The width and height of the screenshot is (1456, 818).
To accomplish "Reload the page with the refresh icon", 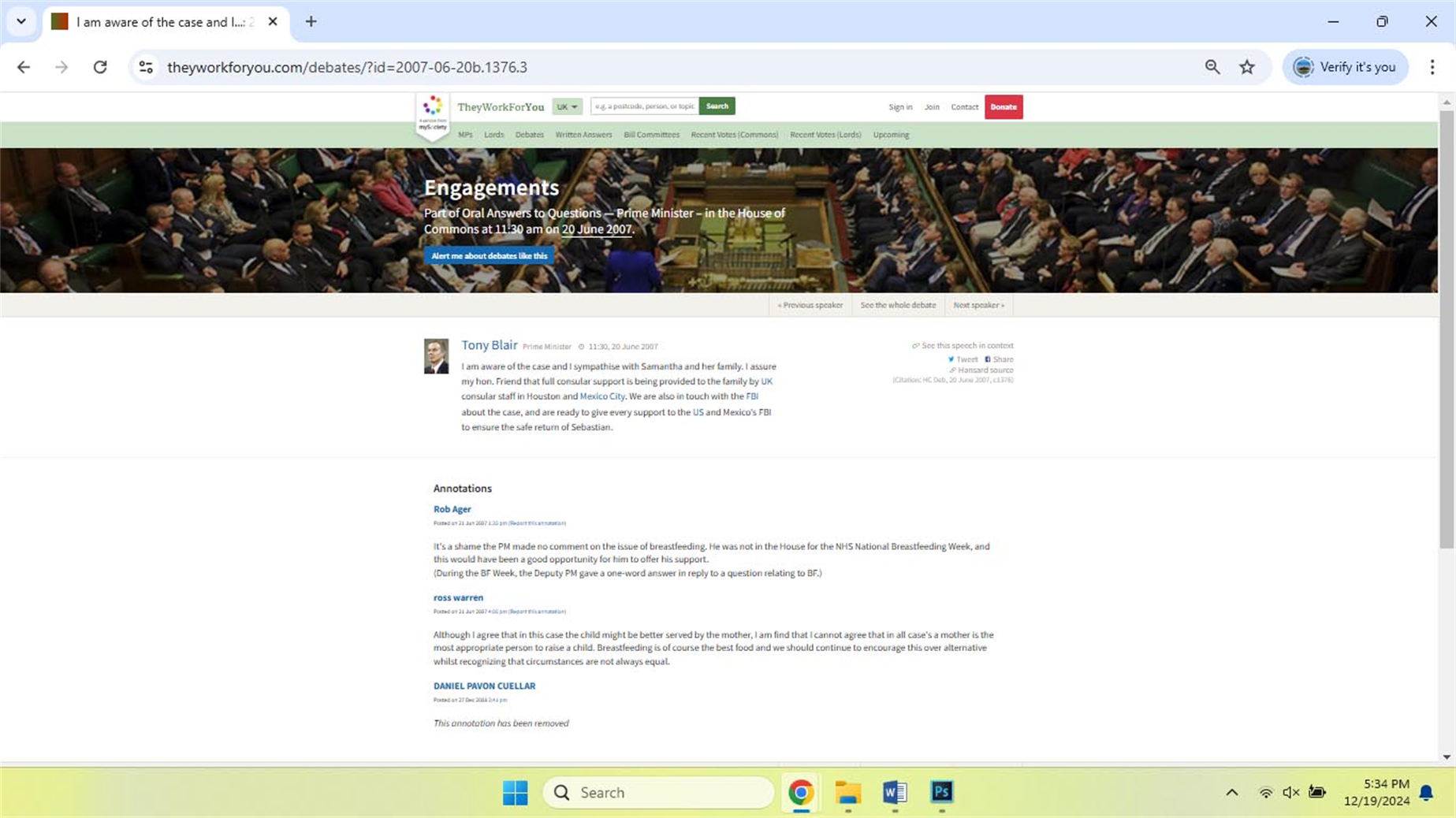I will tap(100, 67).
